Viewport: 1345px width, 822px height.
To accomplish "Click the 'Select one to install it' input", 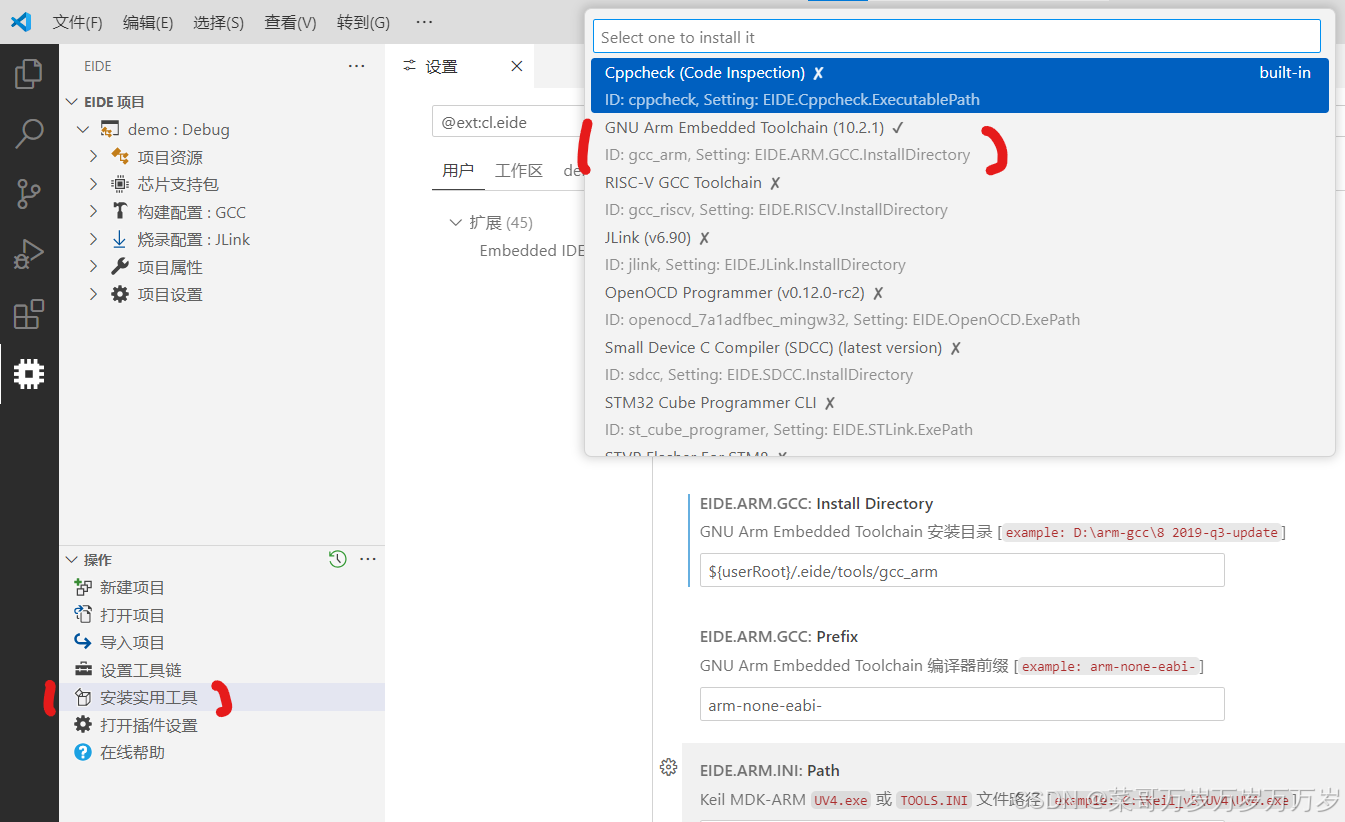I will pyautogui.click(x=957, y=37).
